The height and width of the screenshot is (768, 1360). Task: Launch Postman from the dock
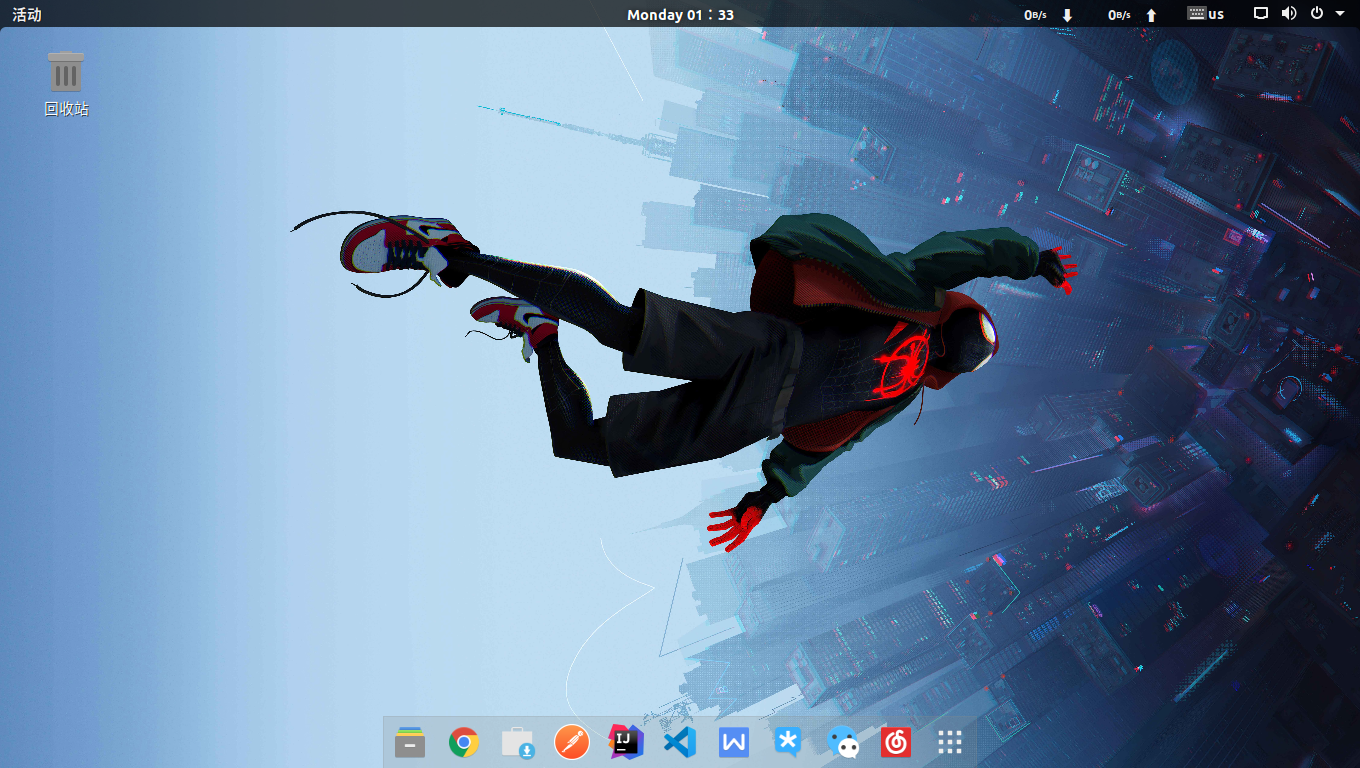tap(572, 742)
